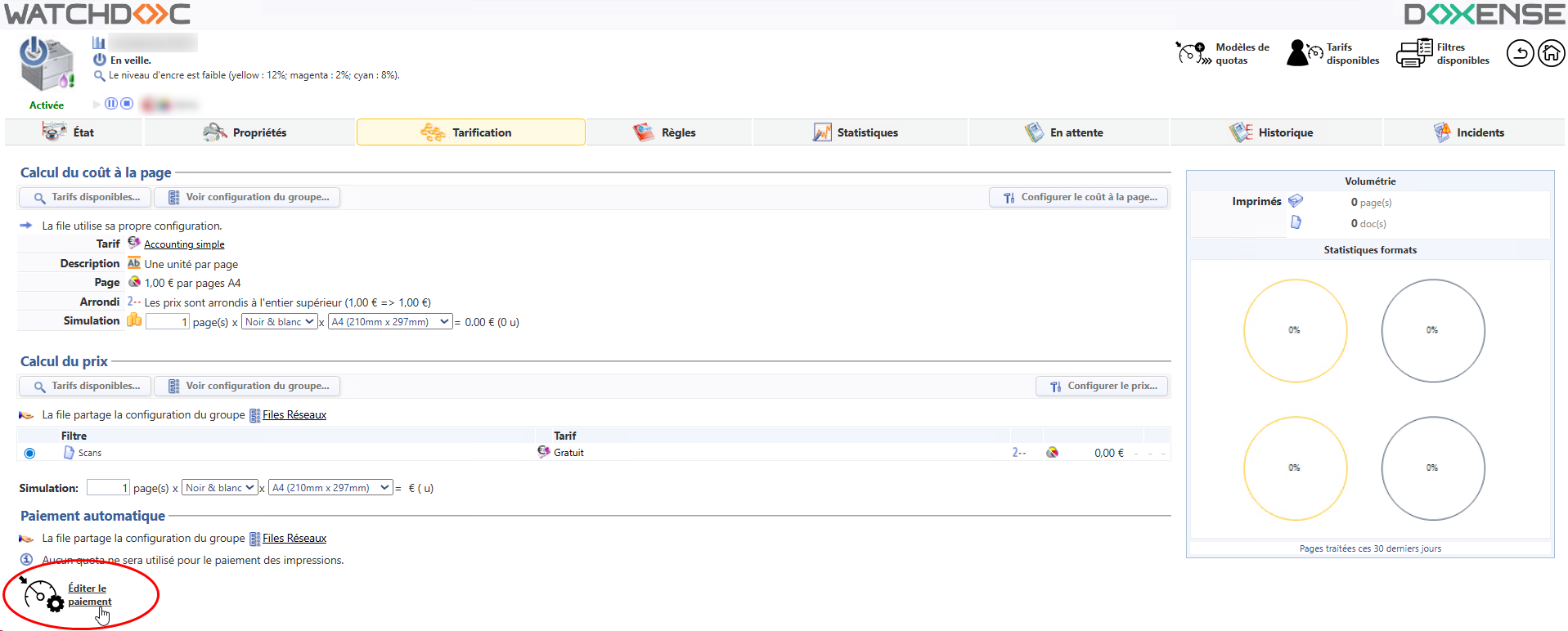Open Files Réseaux link under Paiement automatique
This screenshot has width=1568, height=631.
(294, 539)
